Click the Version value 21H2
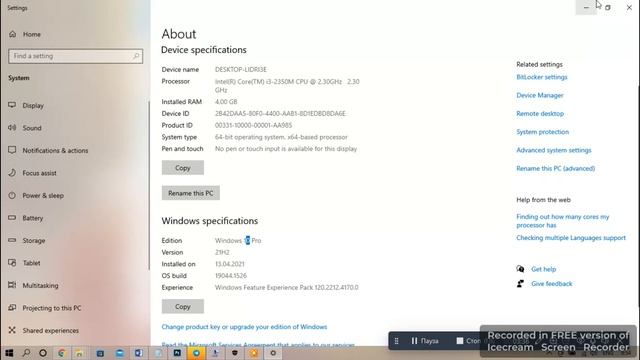This screenshot has width=640, height=360. tap(222, 252)
